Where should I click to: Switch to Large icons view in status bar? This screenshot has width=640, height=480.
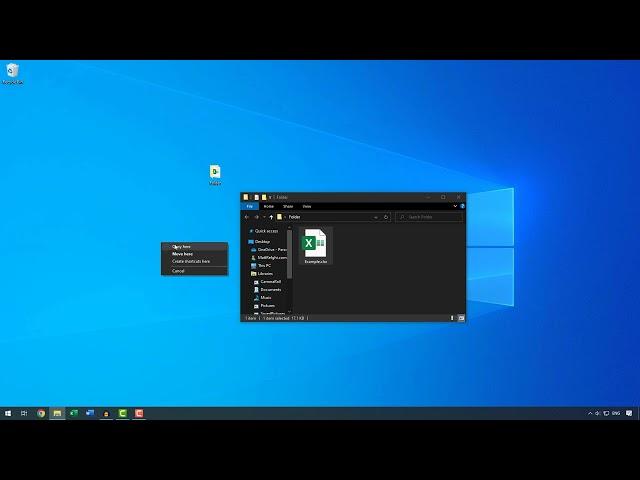coord(461,318)
